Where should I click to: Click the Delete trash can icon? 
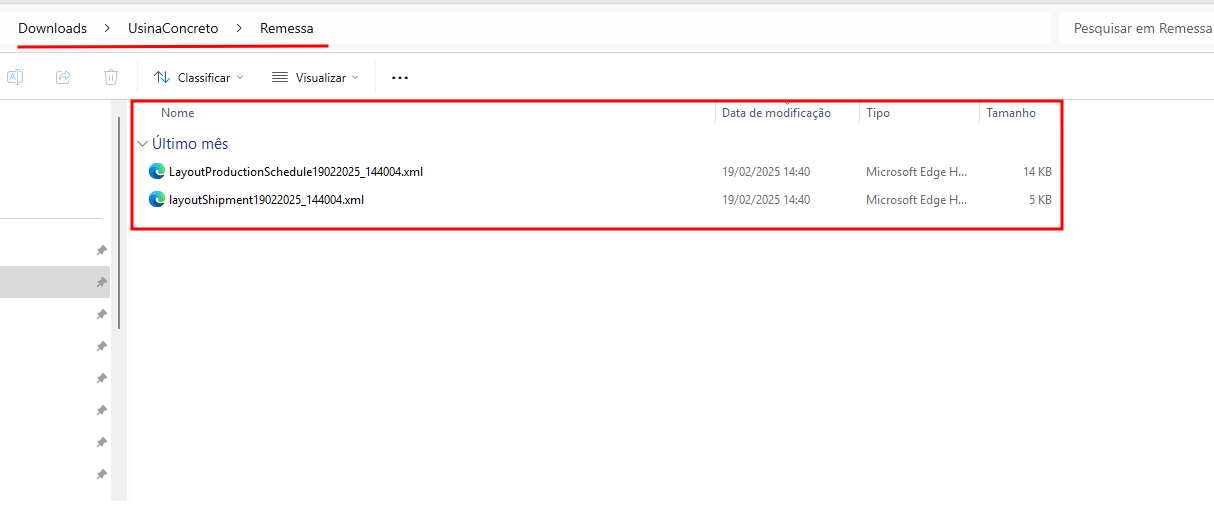click(x=111, y=77)
